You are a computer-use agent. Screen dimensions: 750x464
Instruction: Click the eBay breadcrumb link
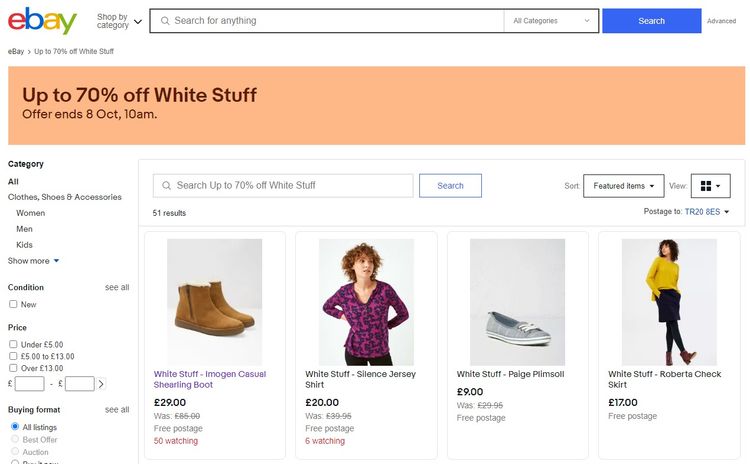point(16,51)
